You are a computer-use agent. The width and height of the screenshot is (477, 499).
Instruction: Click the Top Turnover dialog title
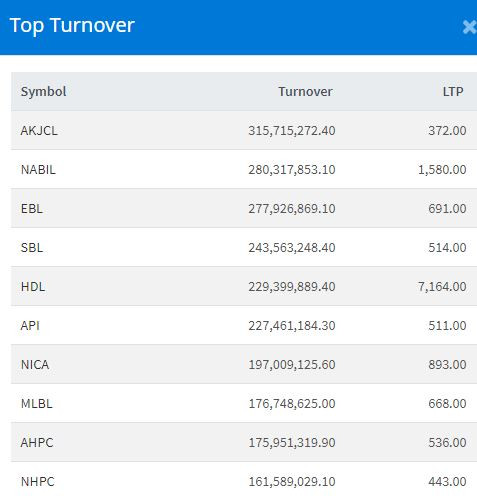[x=72, y=26]
